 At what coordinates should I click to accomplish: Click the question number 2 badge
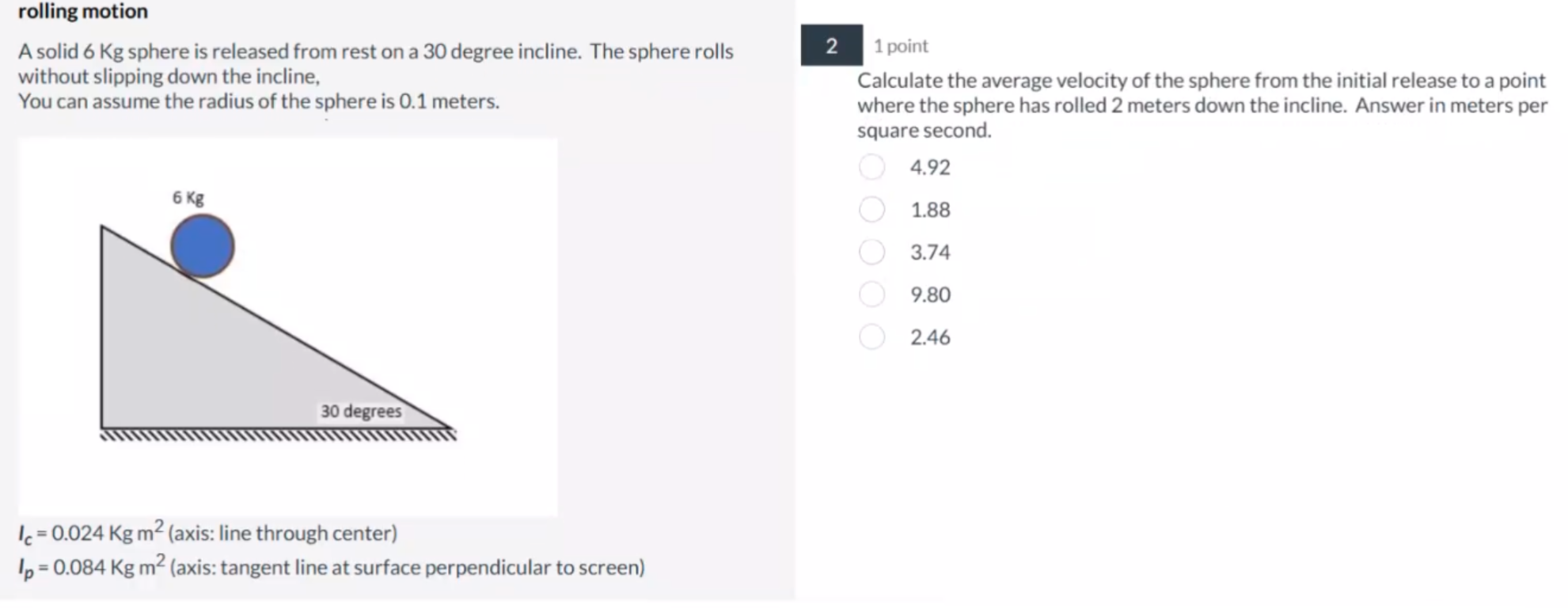831,46
